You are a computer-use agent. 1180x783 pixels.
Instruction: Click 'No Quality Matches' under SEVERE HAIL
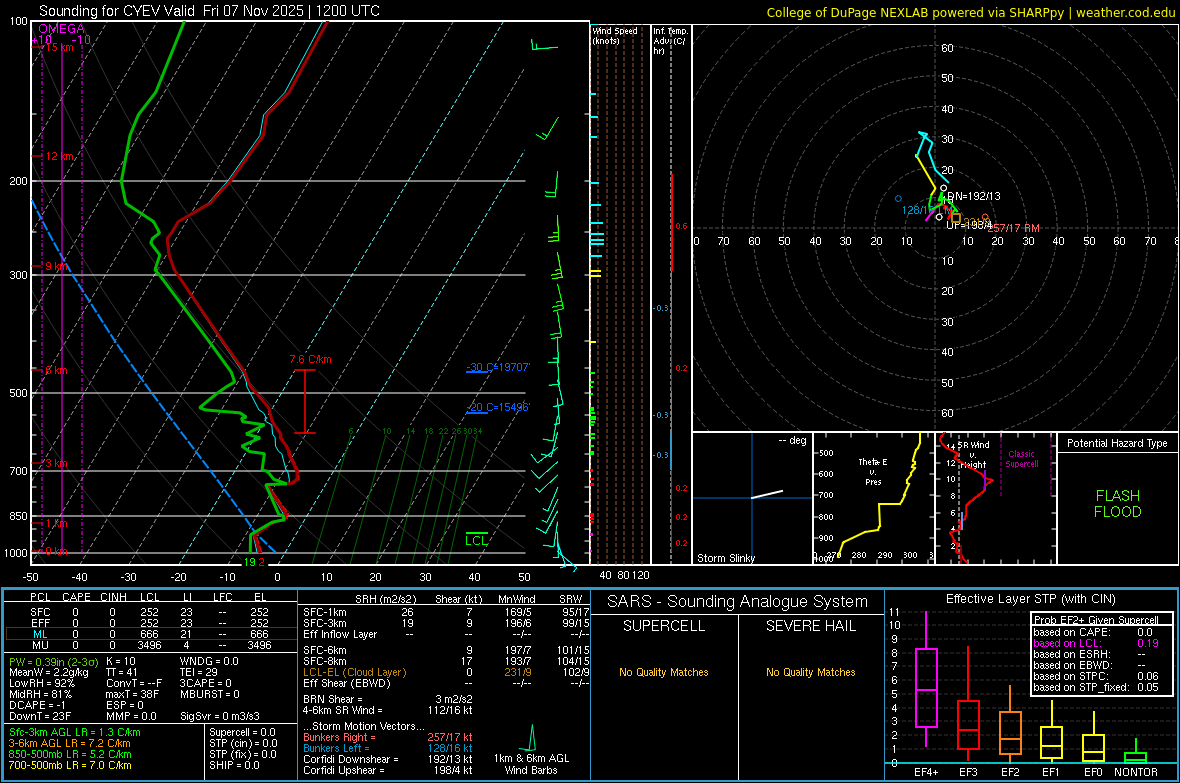[810, 672]
